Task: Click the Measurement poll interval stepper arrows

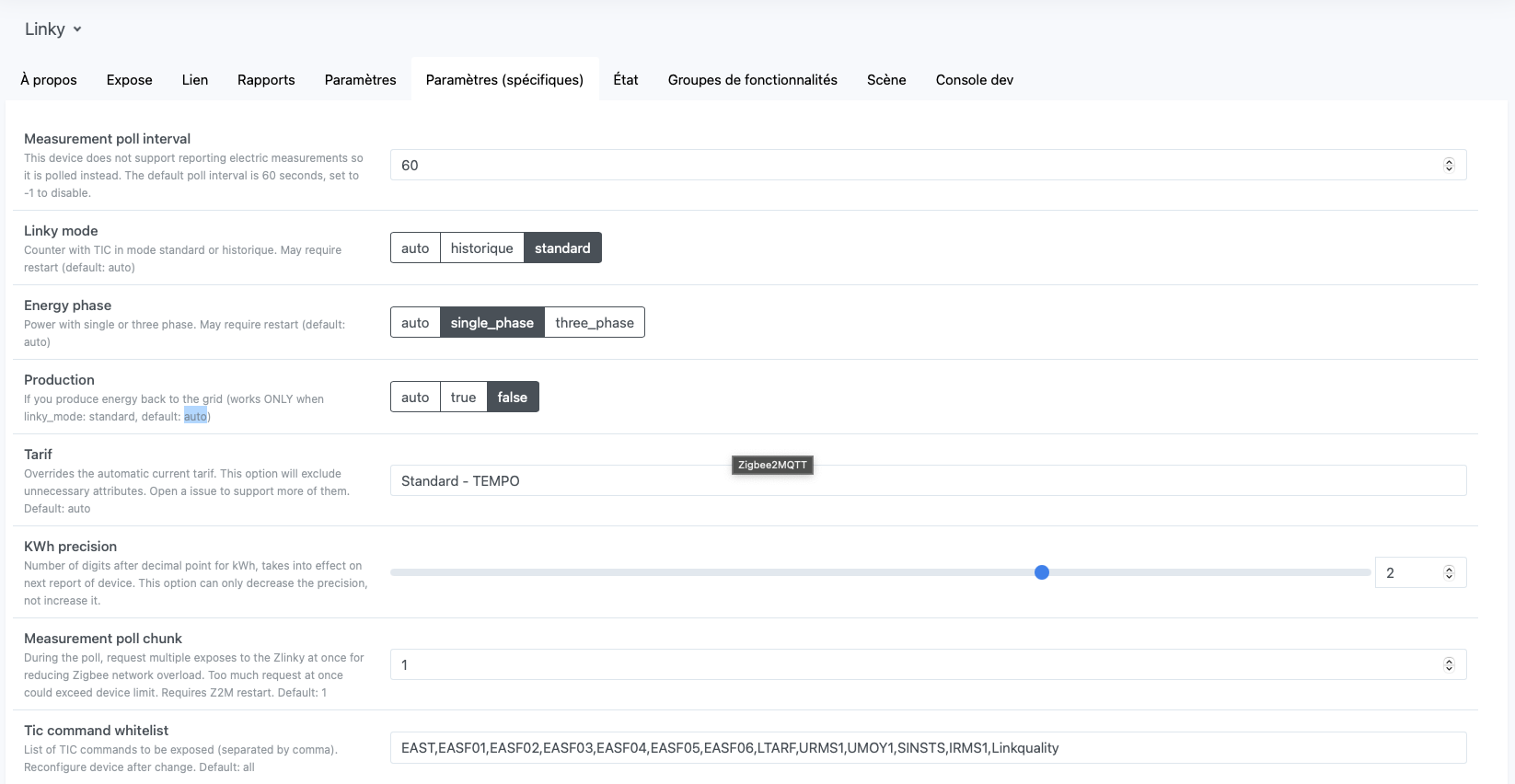Action: click(1449, 166)
